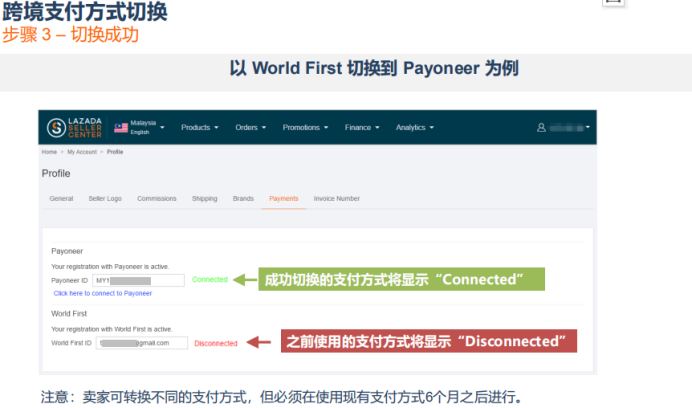Select Profile in the breadcrumb
692x408 pixels.
pos(115,152)
